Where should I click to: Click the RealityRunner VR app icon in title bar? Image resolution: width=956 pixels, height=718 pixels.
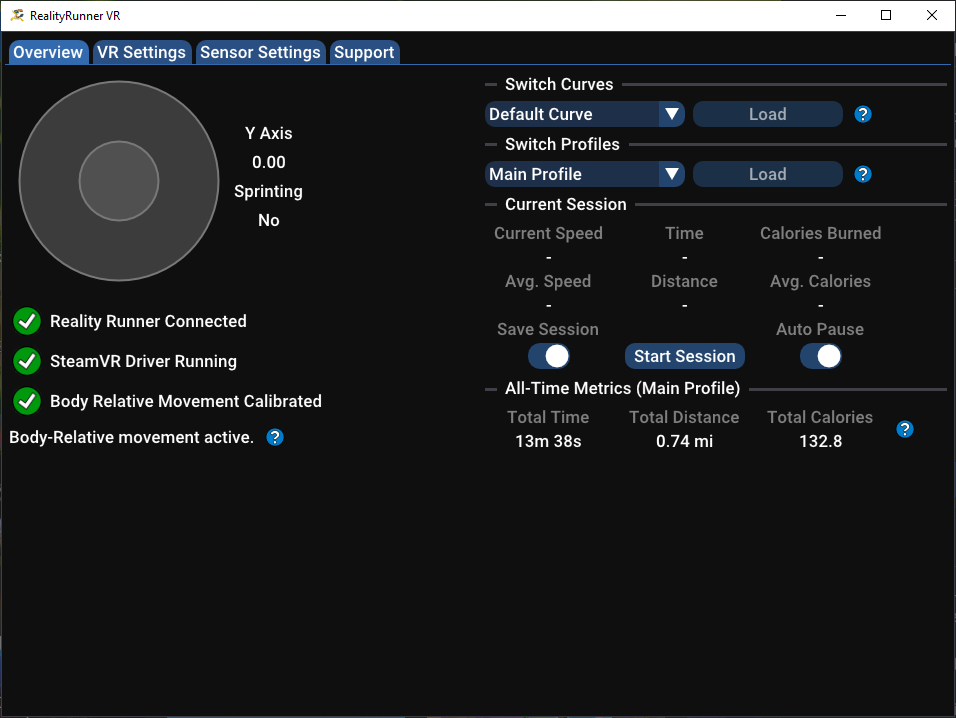coord(17,15)
